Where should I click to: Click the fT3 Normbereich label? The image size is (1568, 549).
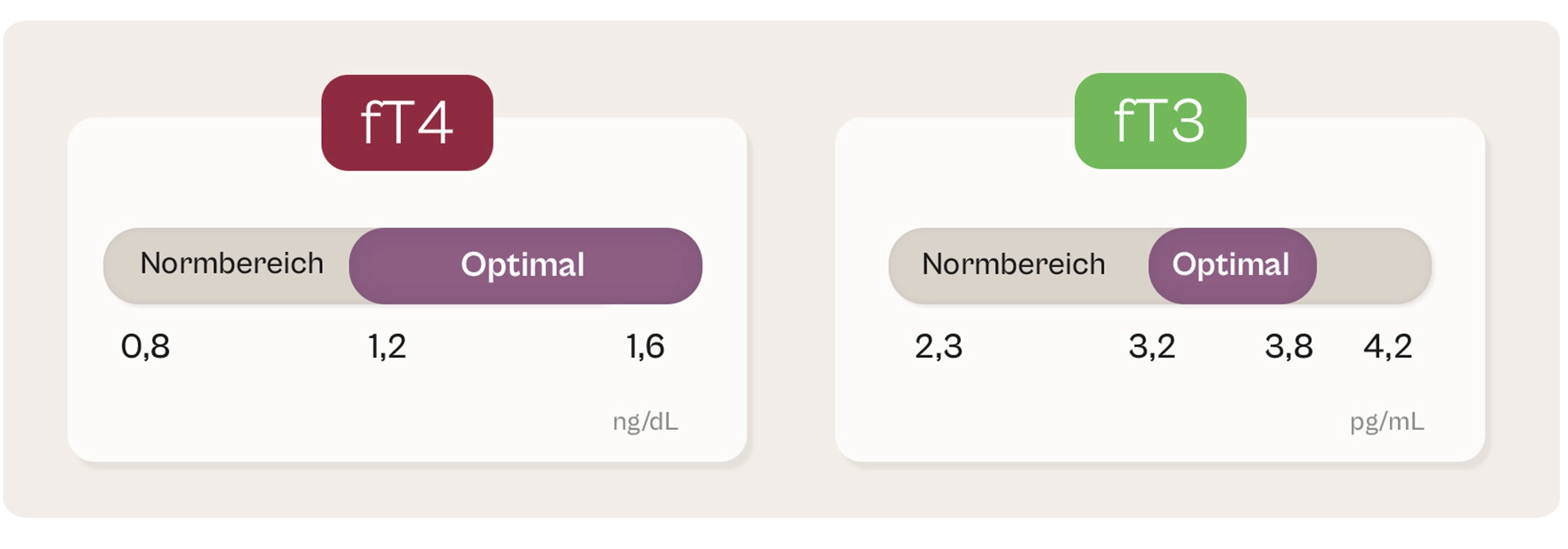click(1013, 264)
